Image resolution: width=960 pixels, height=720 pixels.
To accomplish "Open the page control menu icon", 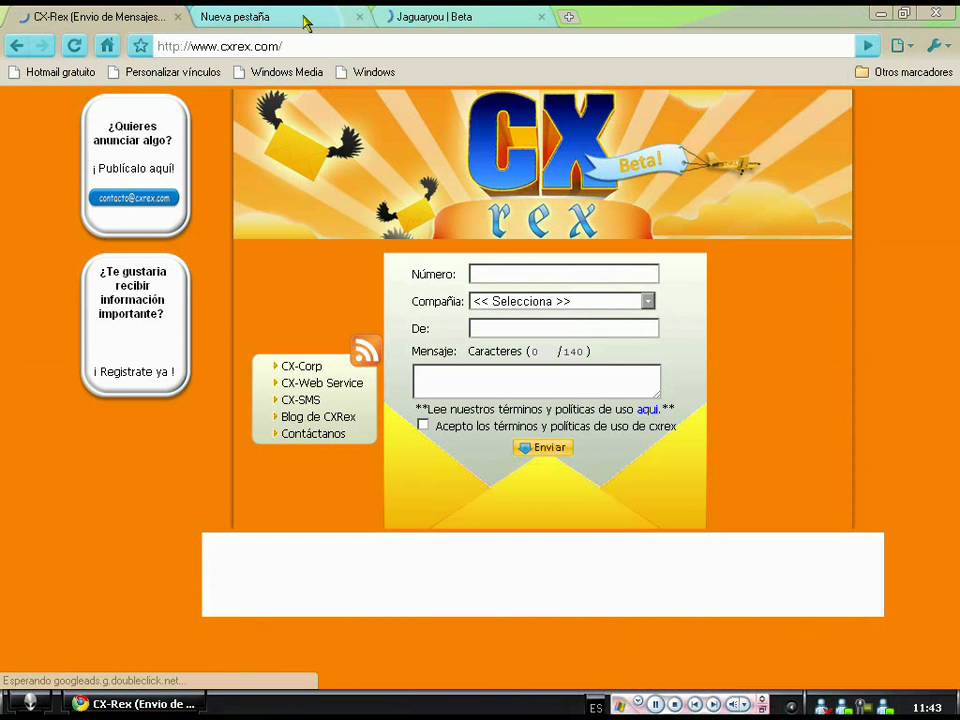I will [902, 45].
